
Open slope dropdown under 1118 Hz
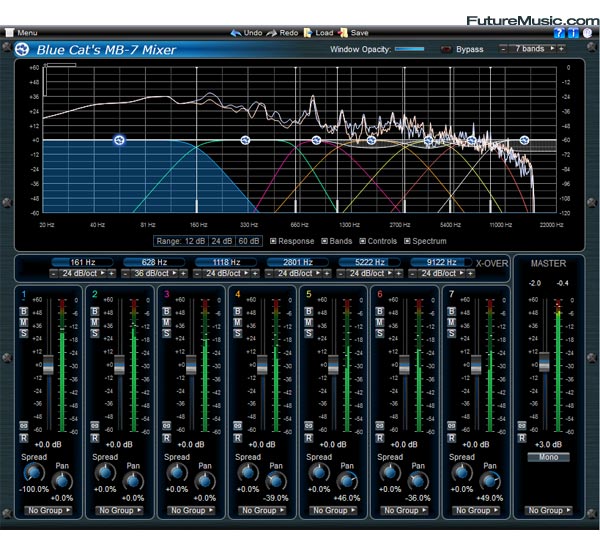pyautogui.click(x=226, y=273)
